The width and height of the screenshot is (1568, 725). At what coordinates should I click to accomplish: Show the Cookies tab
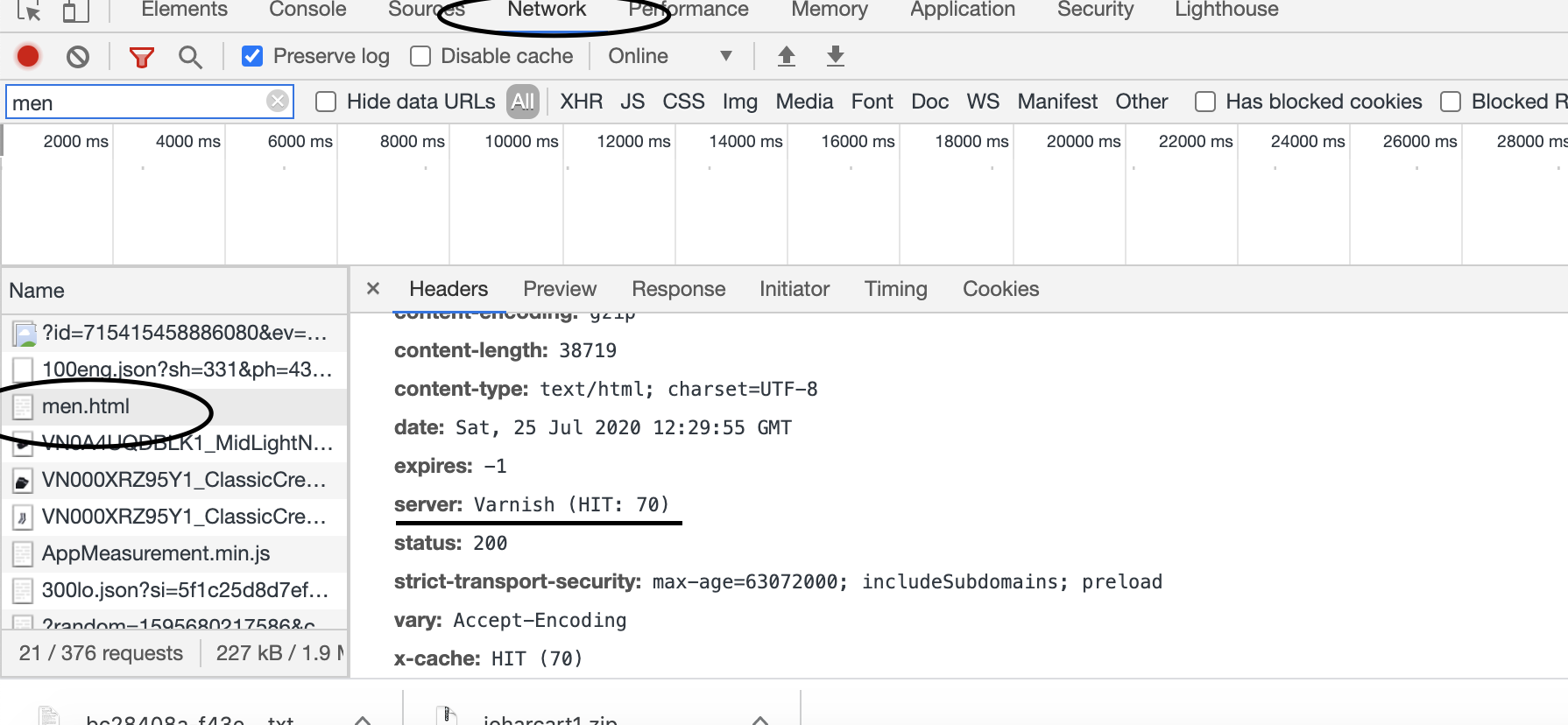(1001, 289)
